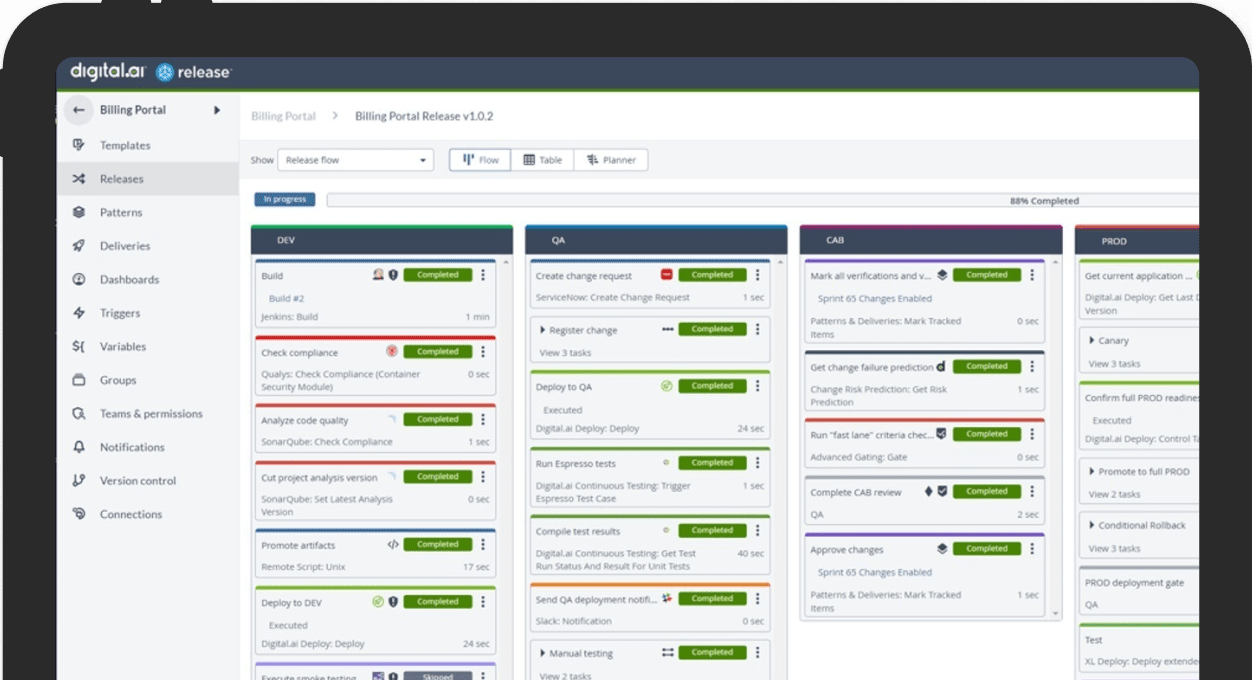Screen dimensions: 1252x680
Task: Open the Run Espresso tests options menu
Action: click(757, 463)
